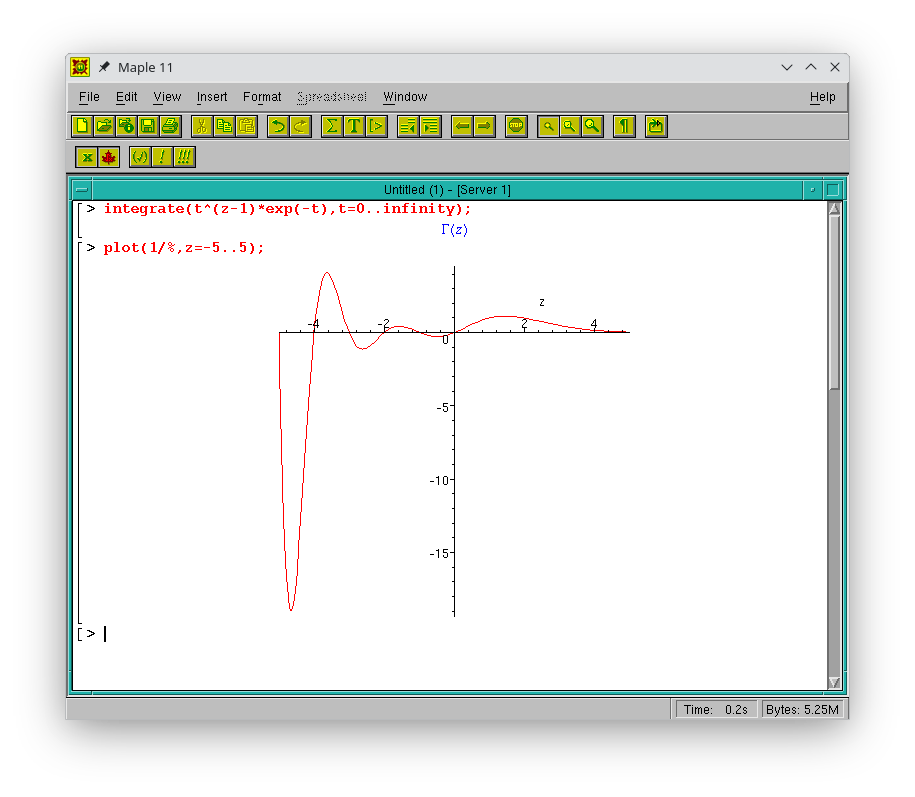Toggle nonprinting characters with the pilcrow icon
The image size is (915, 797).
pyautogui.click(x=624, y=126)
